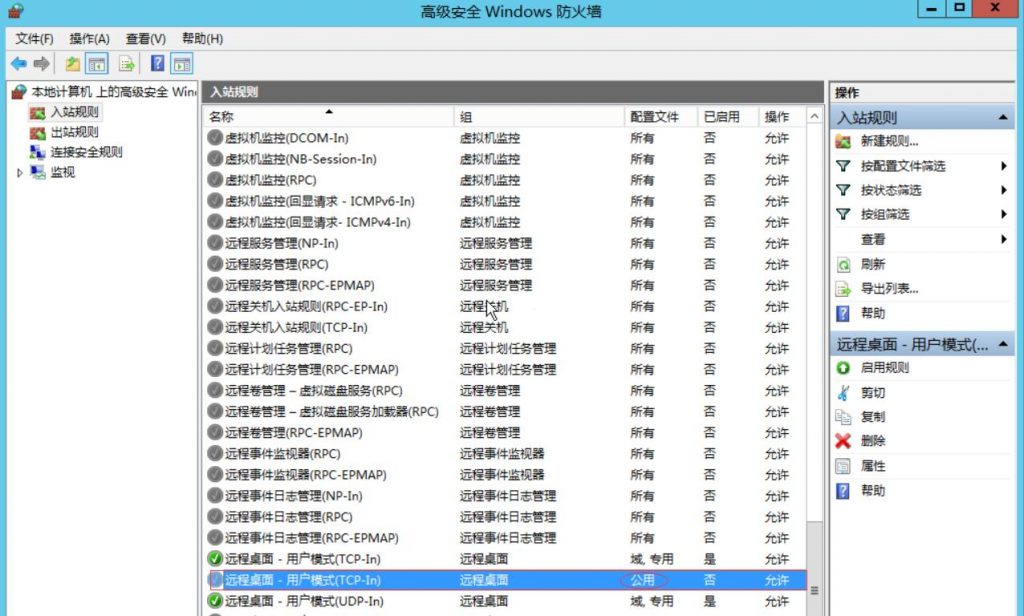Click the firewall icon beside 本地计算机 root node
Image resolution: width=1024 pixels, height=616 pixels.
point(19,92)
